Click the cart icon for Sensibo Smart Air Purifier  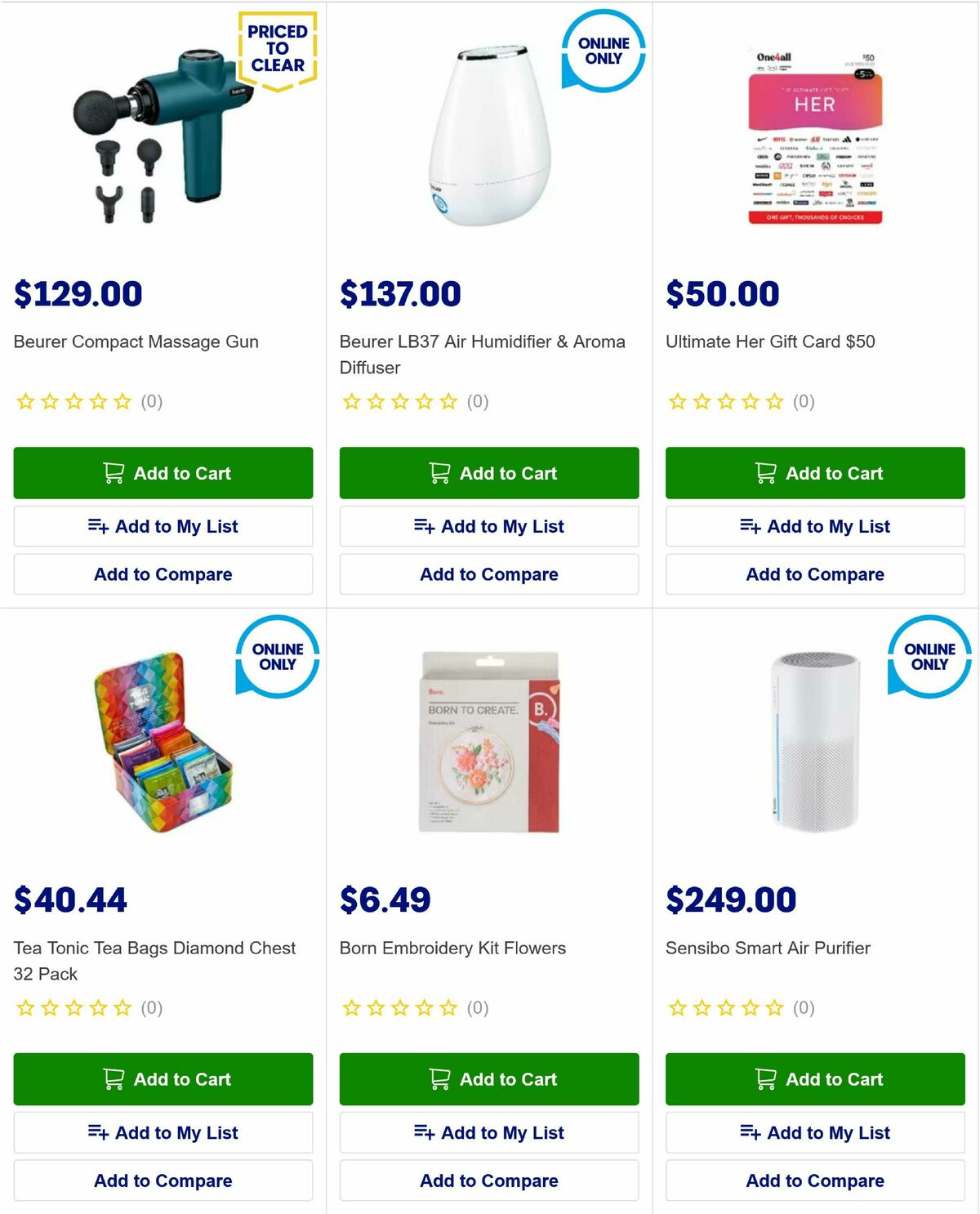click(x=765, y=1079)
